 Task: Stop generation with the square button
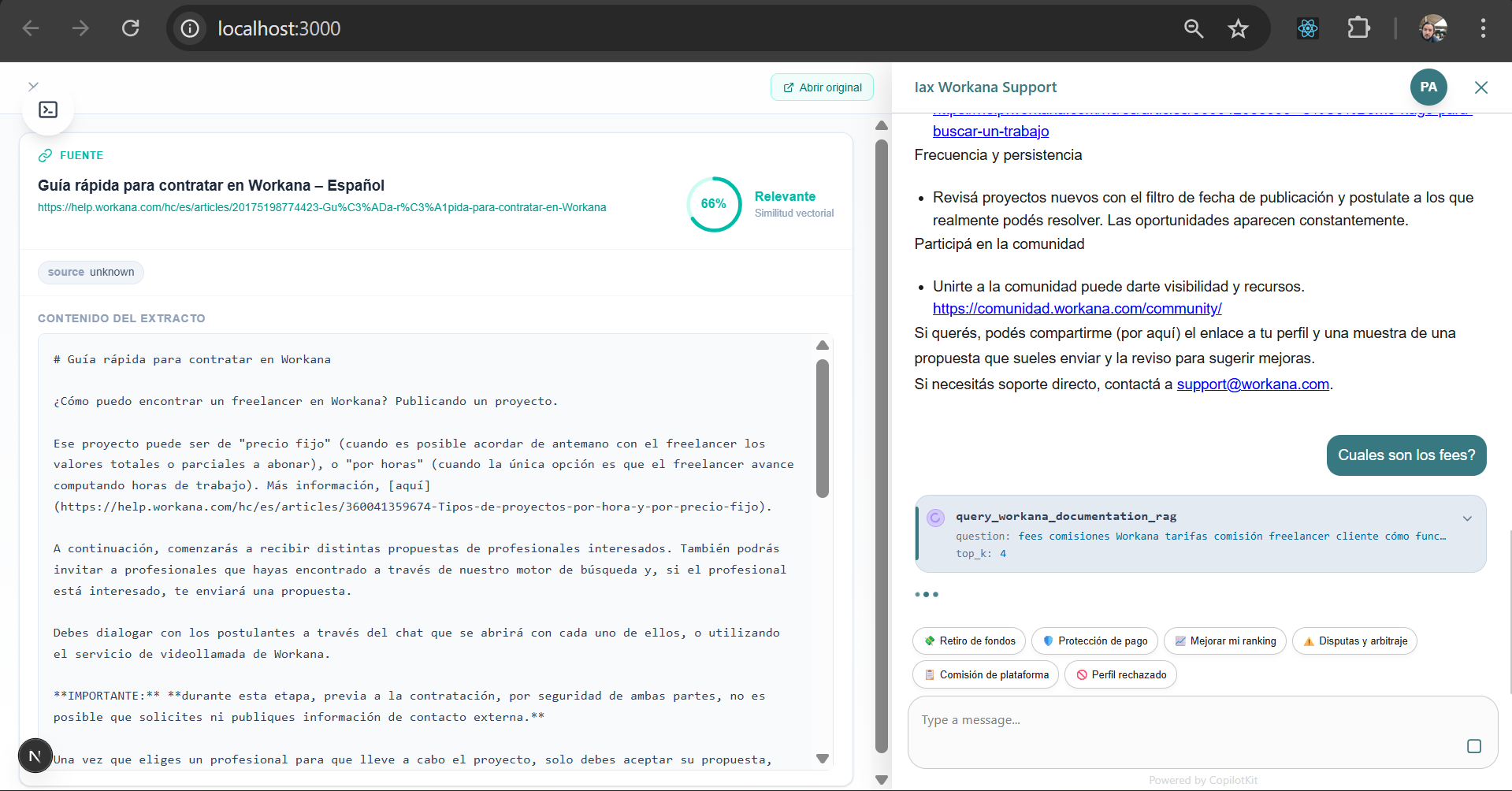tap(1474, 746)
